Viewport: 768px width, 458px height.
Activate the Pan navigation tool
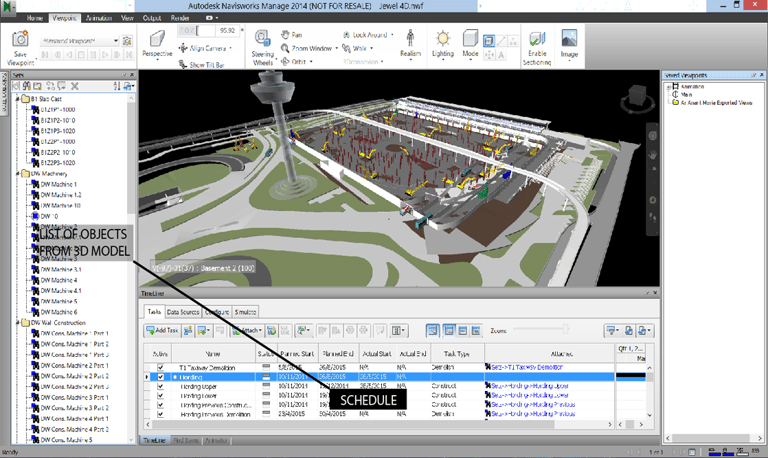[291, 35]
